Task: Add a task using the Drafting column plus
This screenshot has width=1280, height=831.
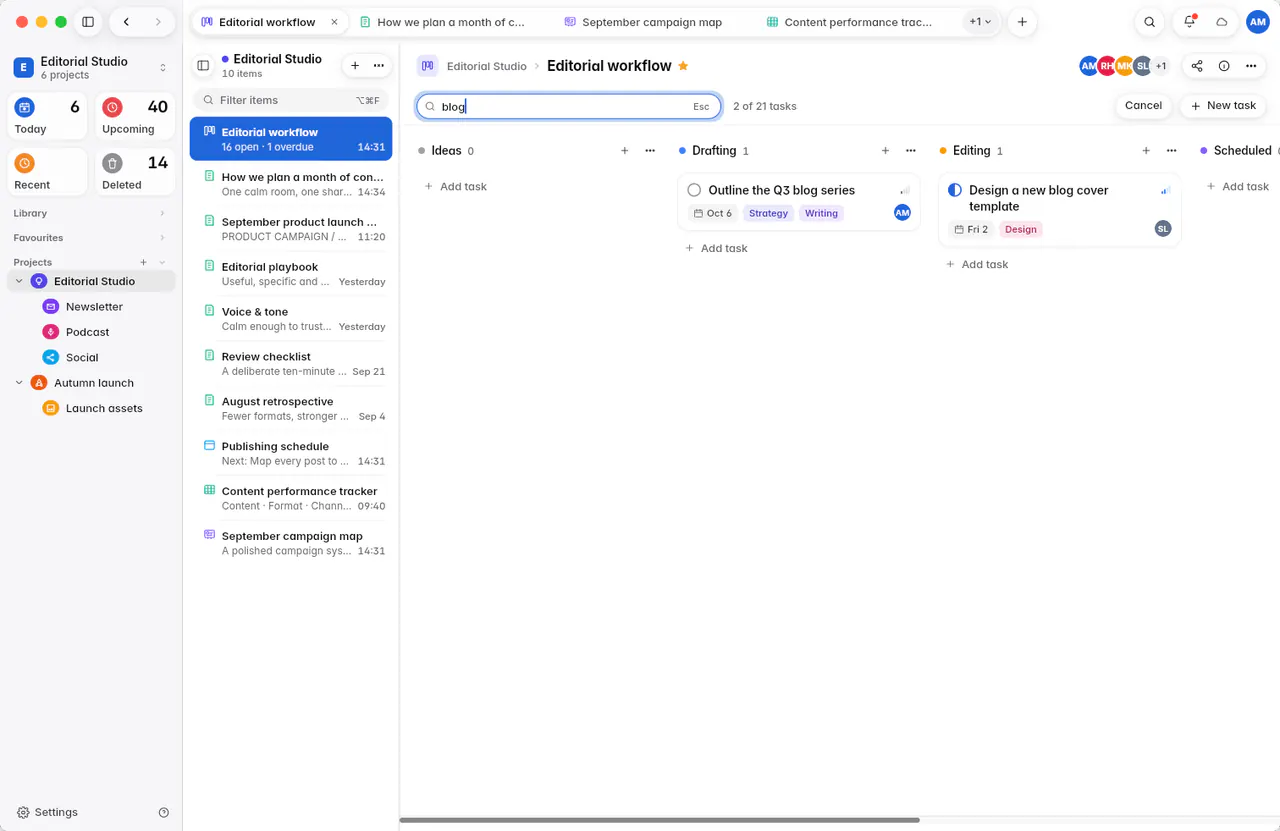Action: point(885,151)
